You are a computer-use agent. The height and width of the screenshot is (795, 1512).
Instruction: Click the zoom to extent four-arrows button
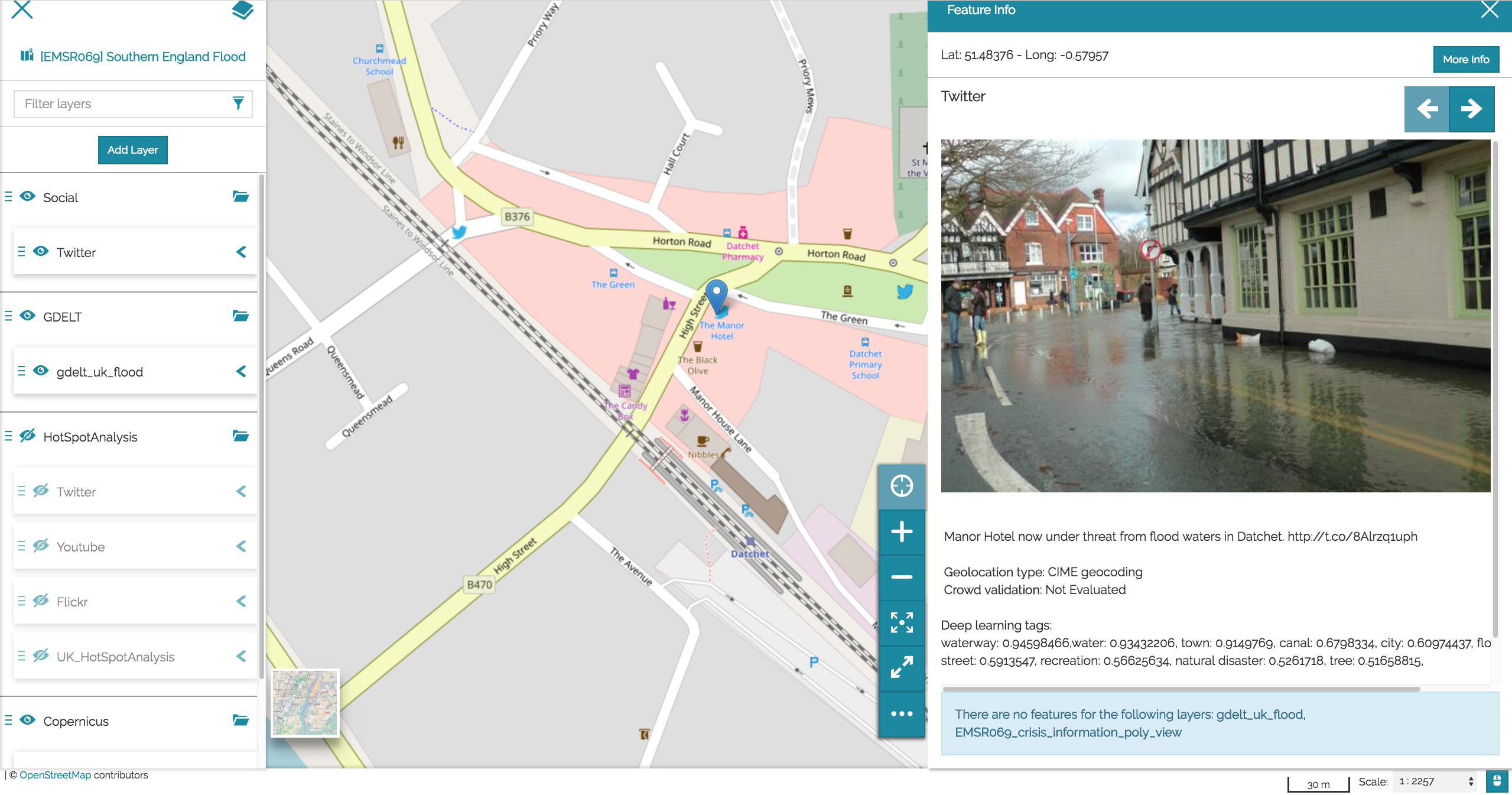tap(902, 622)
